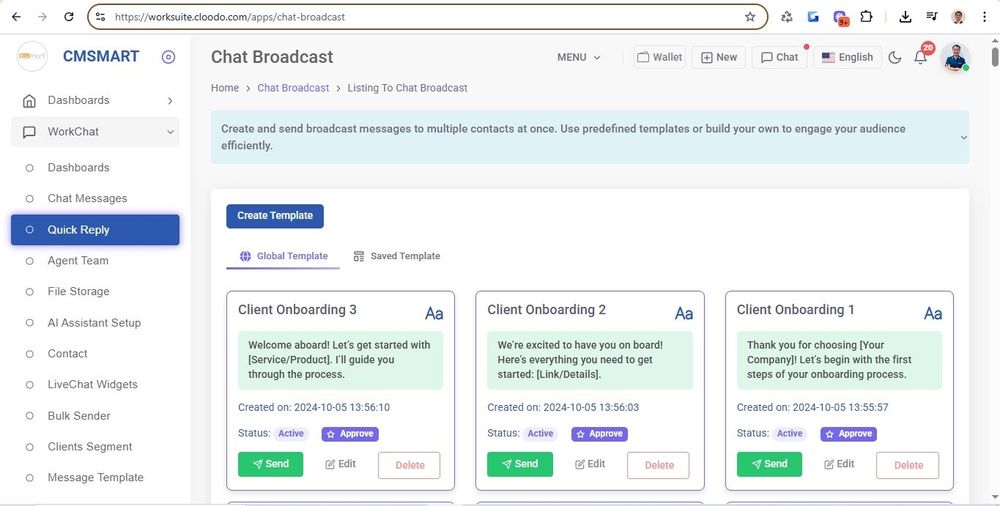Open the English language selector
1000x506 pixels.
coord(847,57)
